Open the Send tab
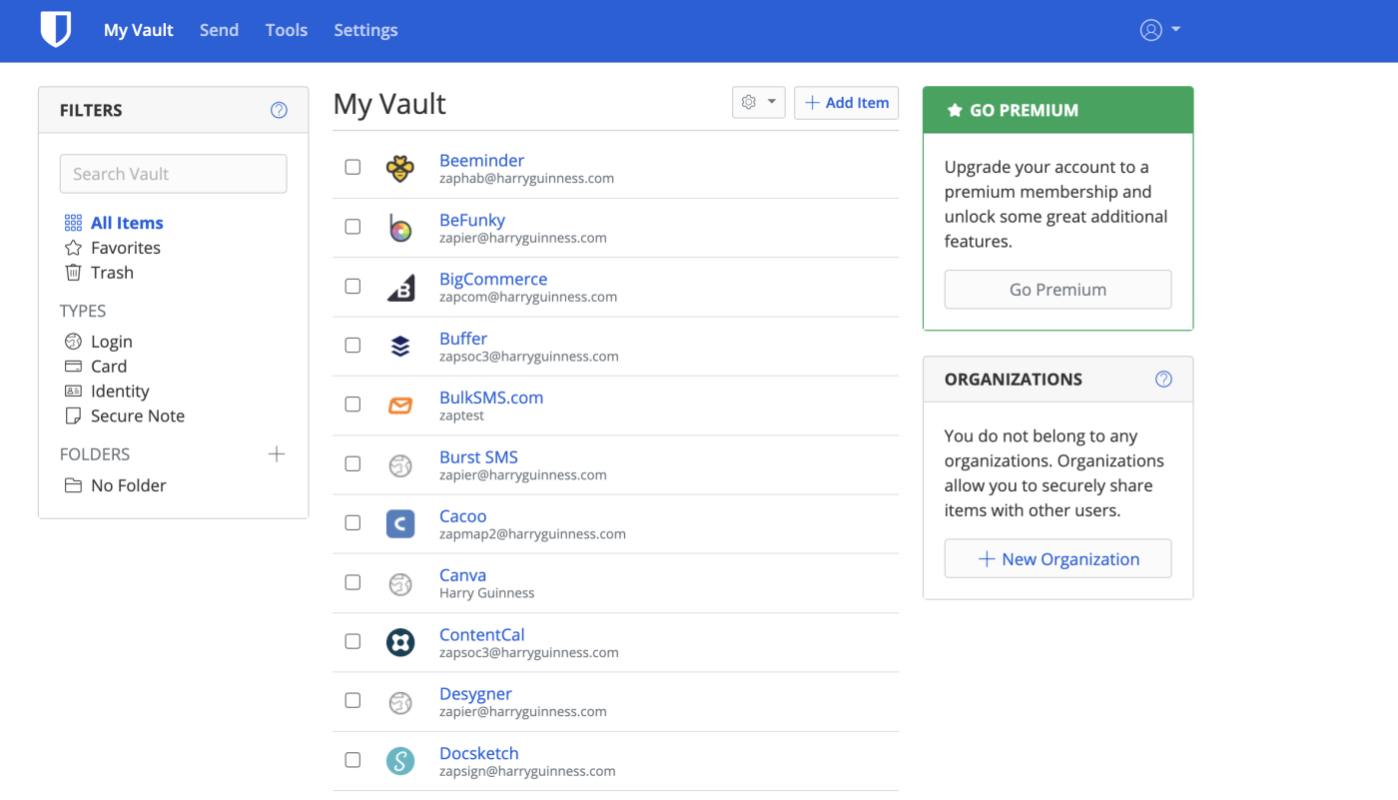Screen dimensions: 1398x800 [x=219, y=30]
